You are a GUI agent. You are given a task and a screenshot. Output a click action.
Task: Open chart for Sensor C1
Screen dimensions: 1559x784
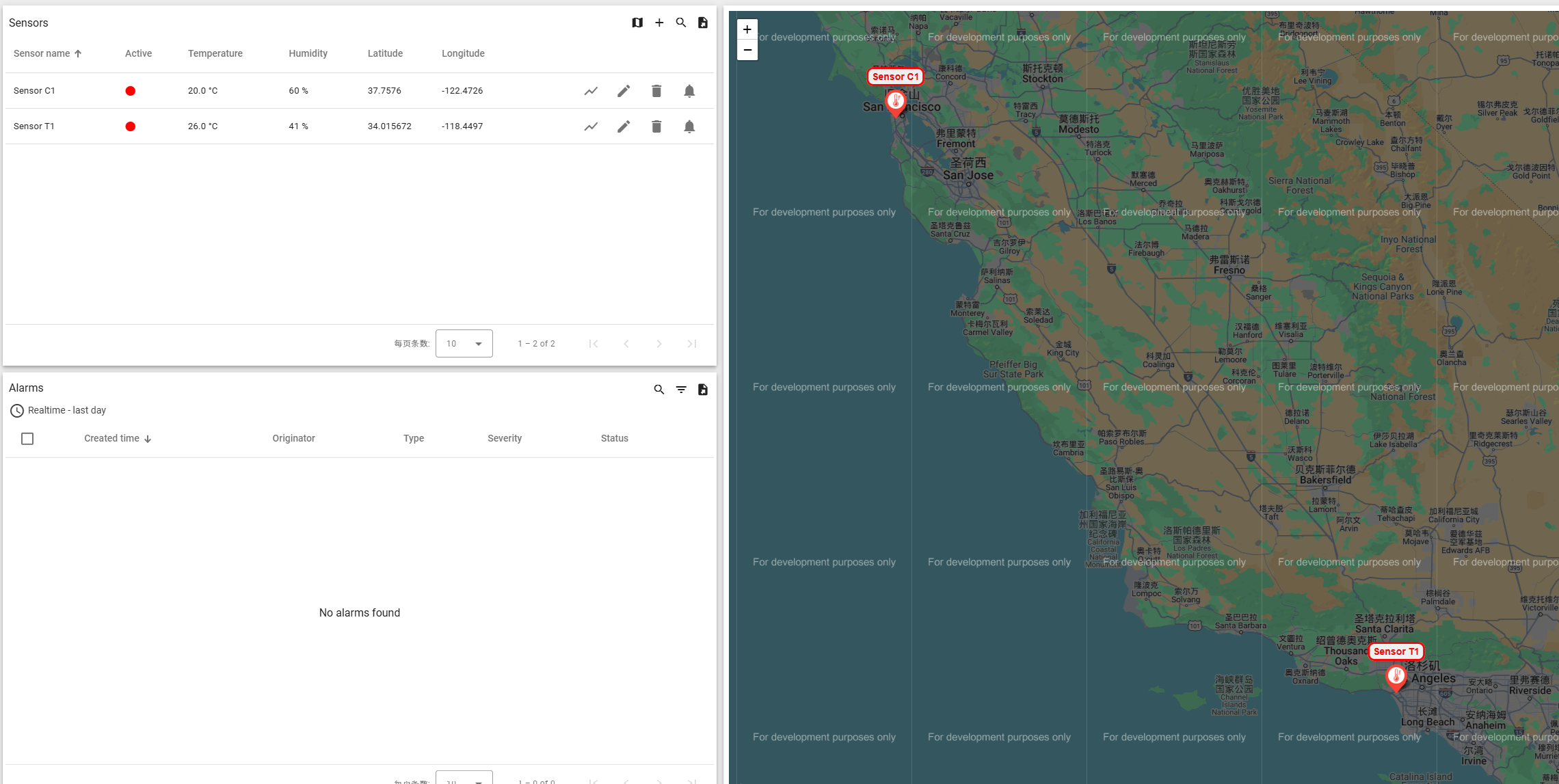(591, 91)
